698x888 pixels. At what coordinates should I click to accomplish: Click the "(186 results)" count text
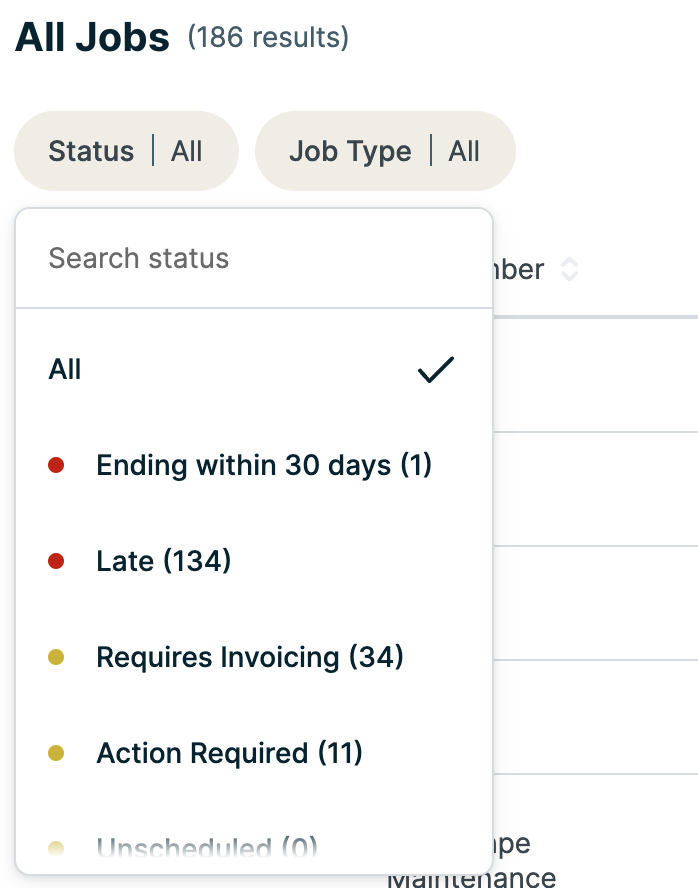[x=268, y=38]
